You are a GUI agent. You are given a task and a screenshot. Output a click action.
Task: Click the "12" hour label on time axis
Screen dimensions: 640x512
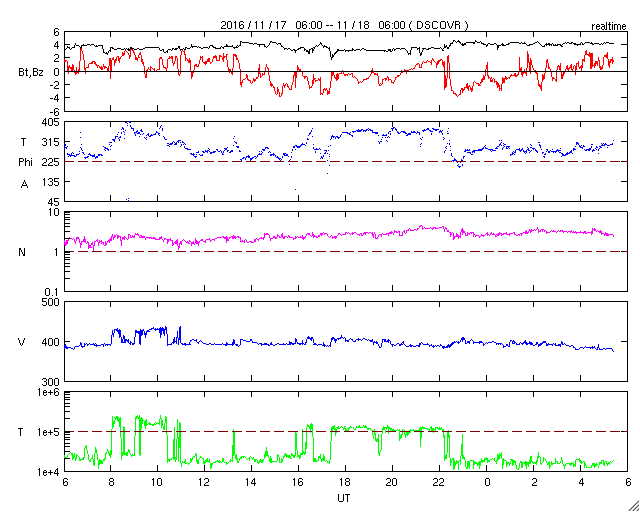pyautogui.click(x=204, y=482)
